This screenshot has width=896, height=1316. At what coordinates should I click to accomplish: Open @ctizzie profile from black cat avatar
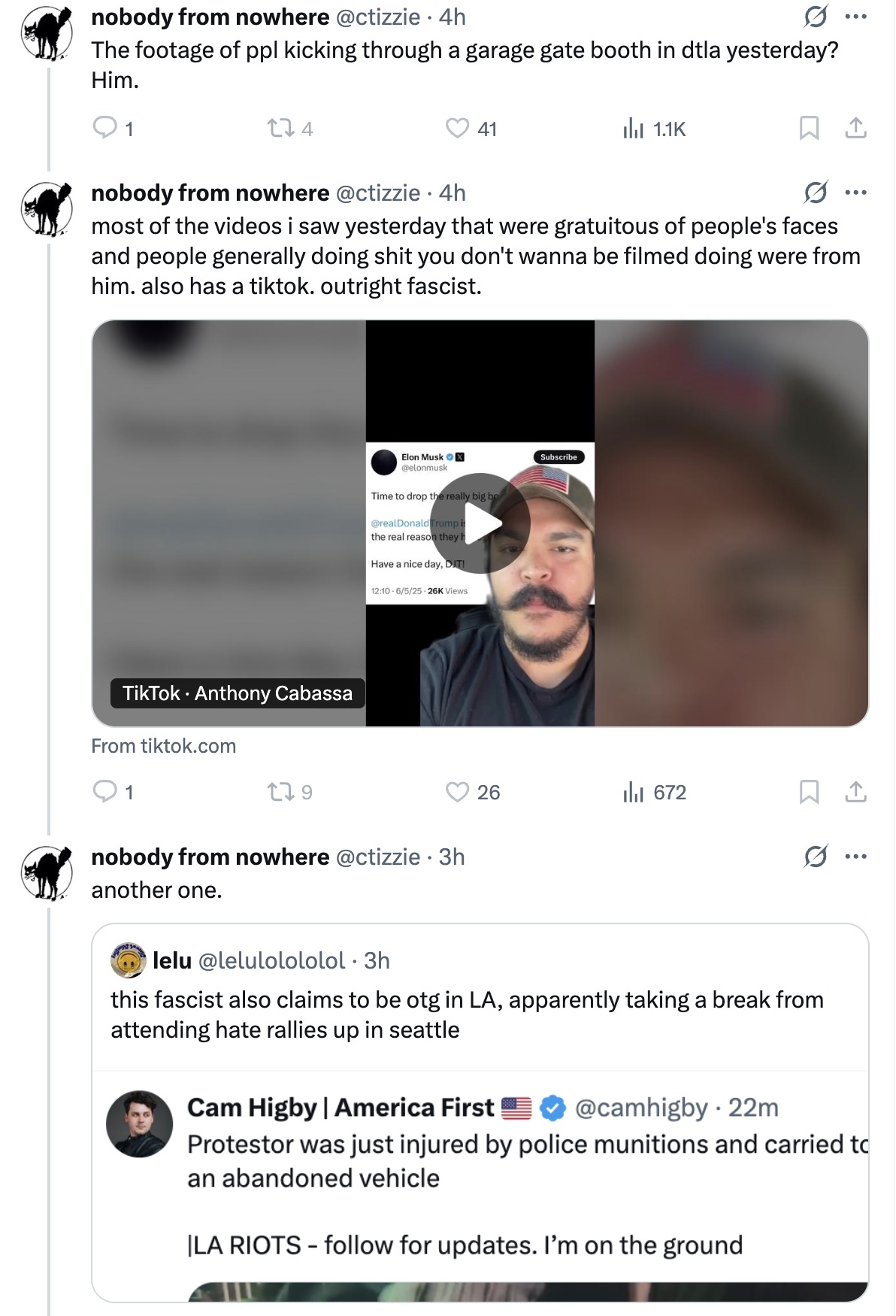click(47, 34)
